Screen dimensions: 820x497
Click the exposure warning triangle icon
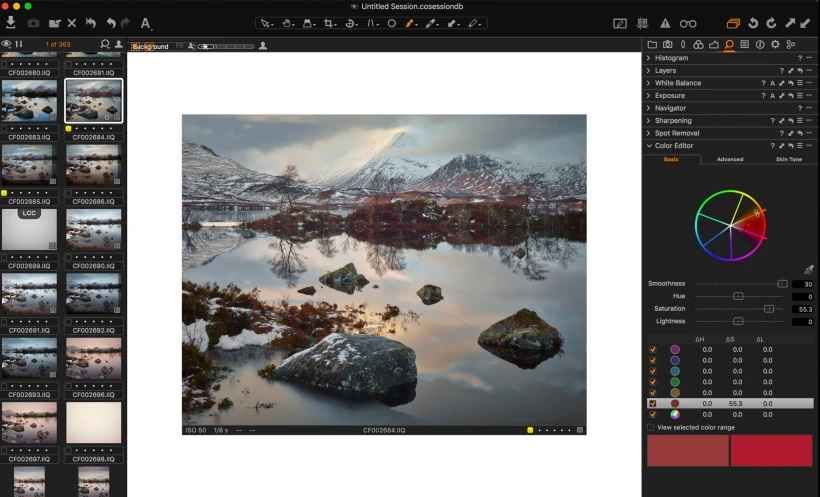665,22
